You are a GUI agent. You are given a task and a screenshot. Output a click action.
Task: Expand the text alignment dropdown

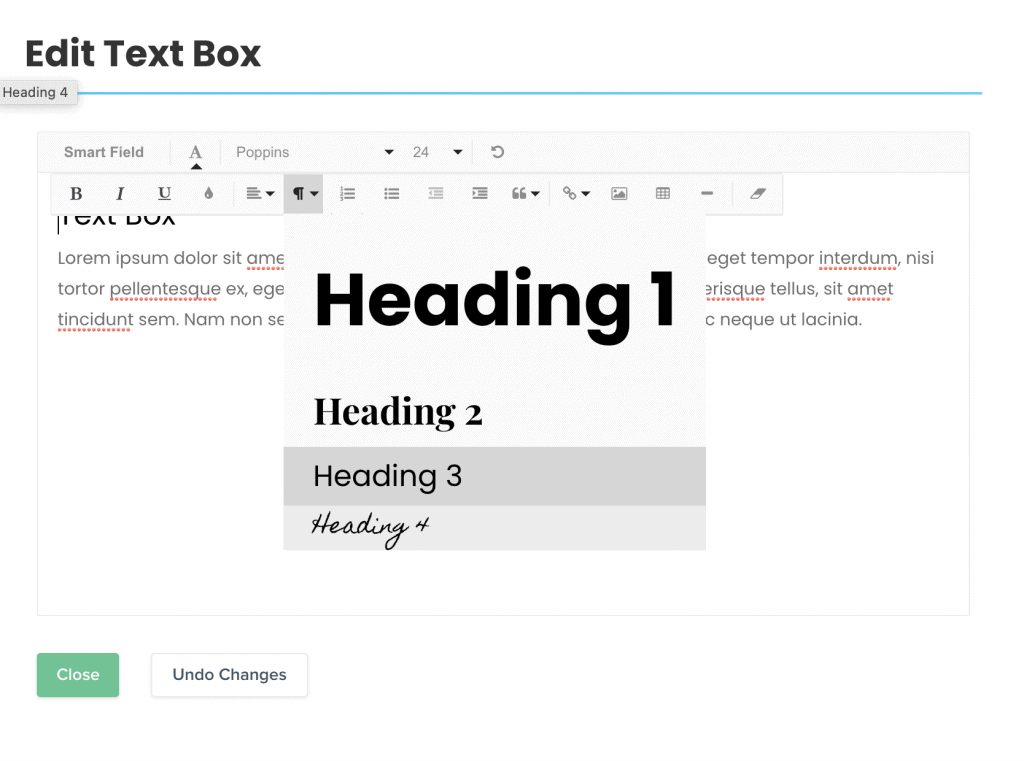tap(260, 194)
